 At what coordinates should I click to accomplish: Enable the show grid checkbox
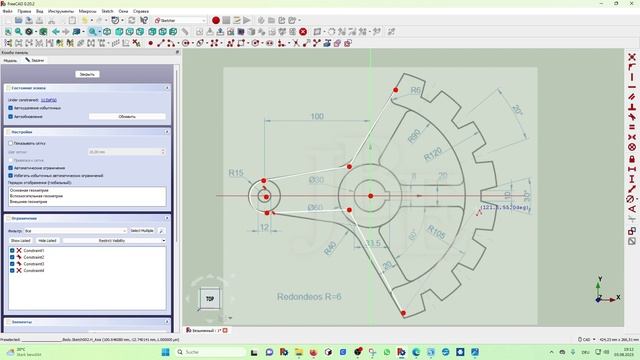point(11,143)
